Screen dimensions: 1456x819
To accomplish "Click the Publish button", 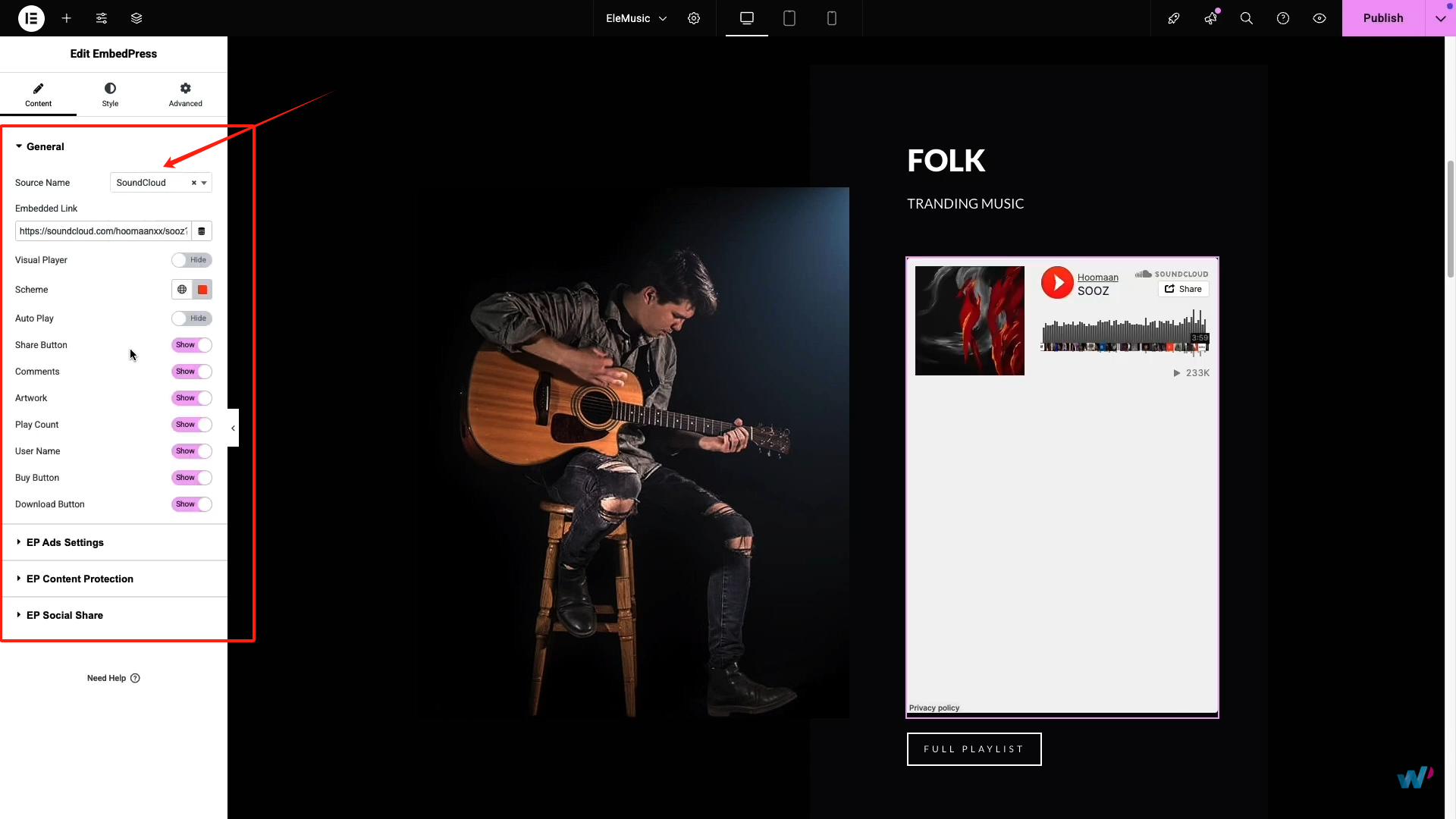I will click(x=1383, y=18).
